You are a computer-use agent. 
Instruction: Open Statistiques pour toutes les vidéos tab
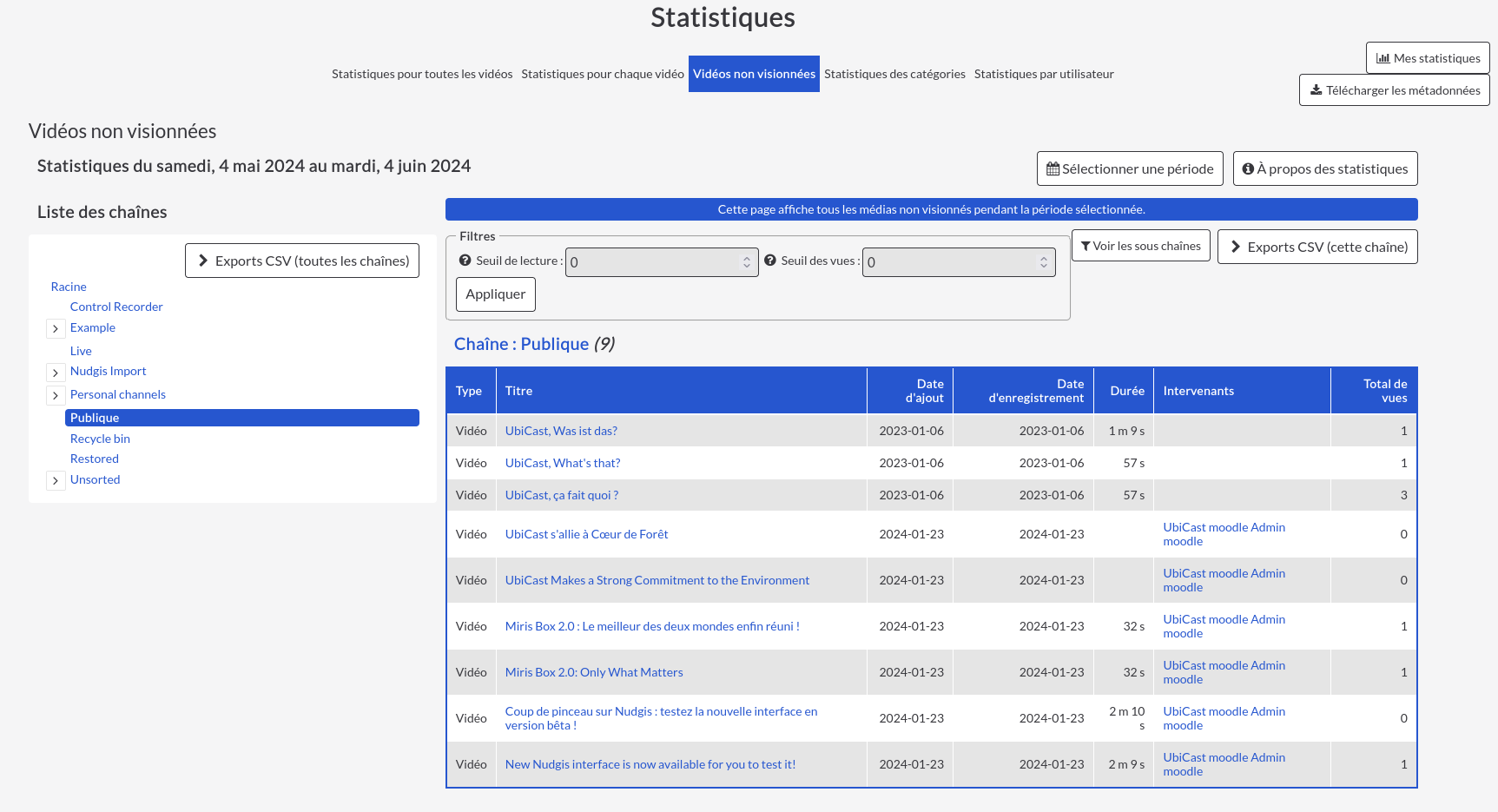click(422, 74)
